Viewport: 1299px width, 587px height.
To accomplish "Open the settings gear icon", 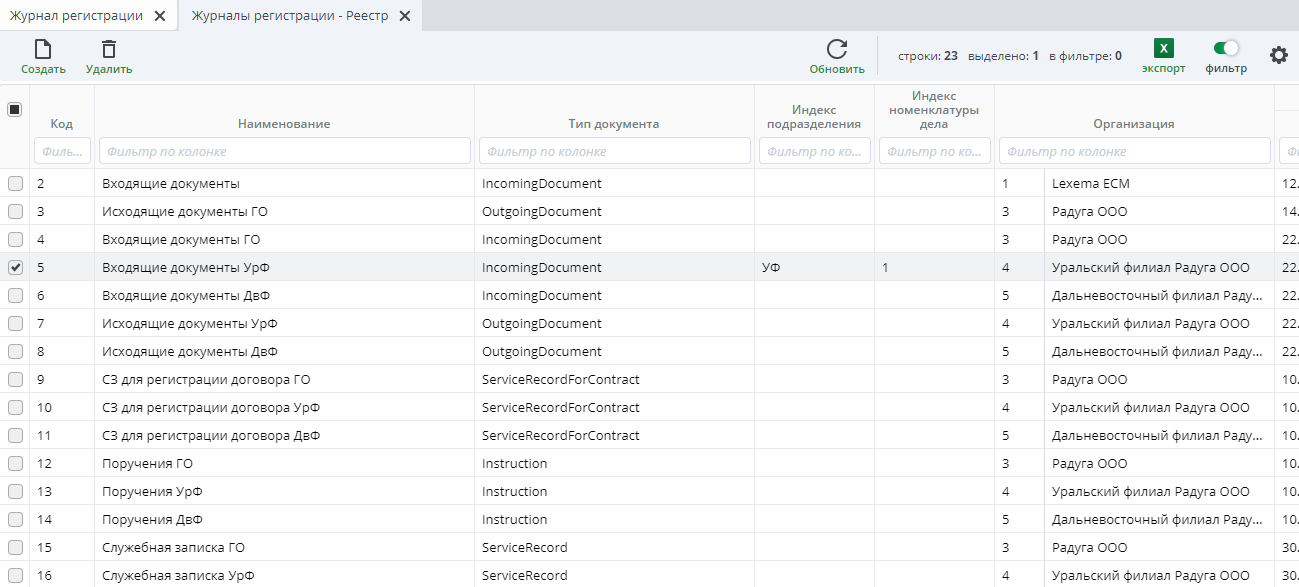I will point(1279,55).
